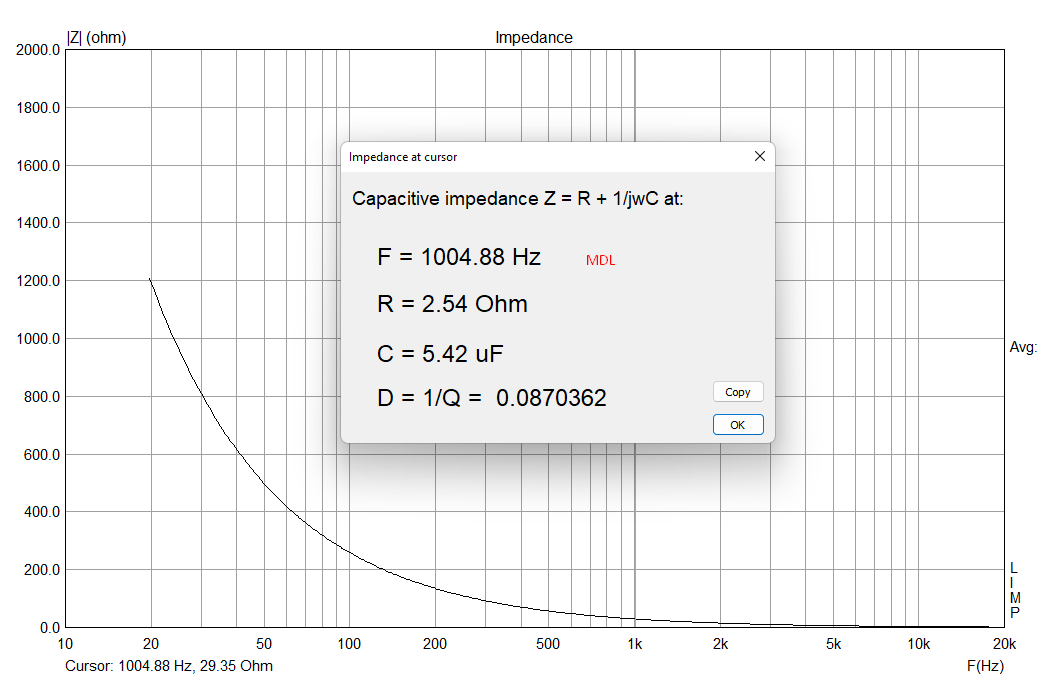Click the F = 1004.88 Hz value
This screenshot has width=1038, height=677.
pos(459,257)
